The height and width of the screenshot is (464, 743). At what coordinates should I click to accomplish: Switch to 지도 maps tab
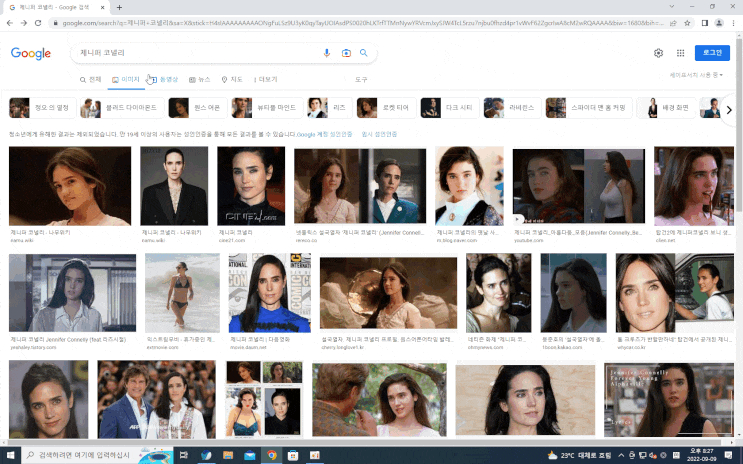click(232, 80)
